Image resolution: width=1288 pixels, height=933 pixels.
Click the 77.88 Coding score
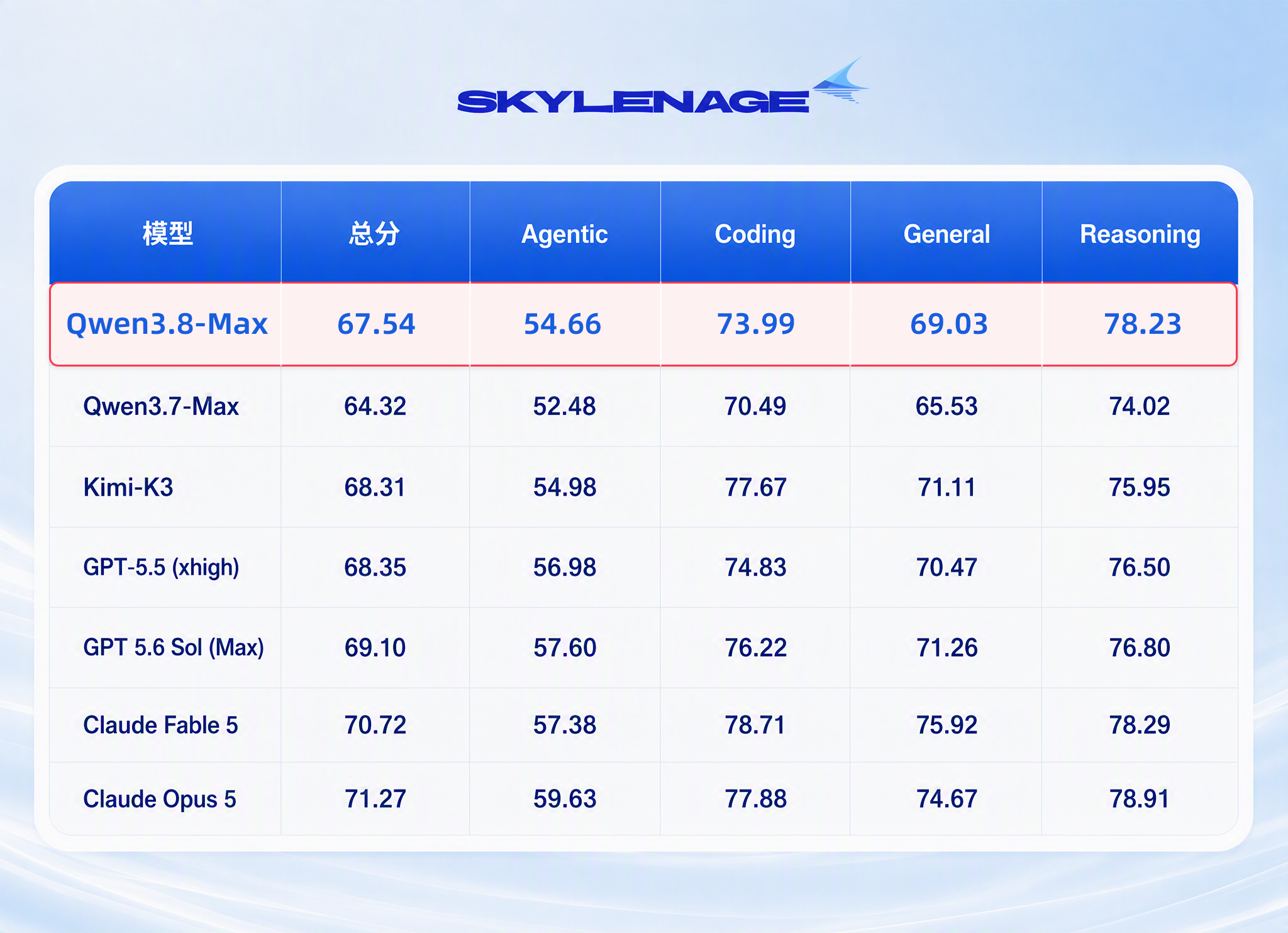coord(755,800)
